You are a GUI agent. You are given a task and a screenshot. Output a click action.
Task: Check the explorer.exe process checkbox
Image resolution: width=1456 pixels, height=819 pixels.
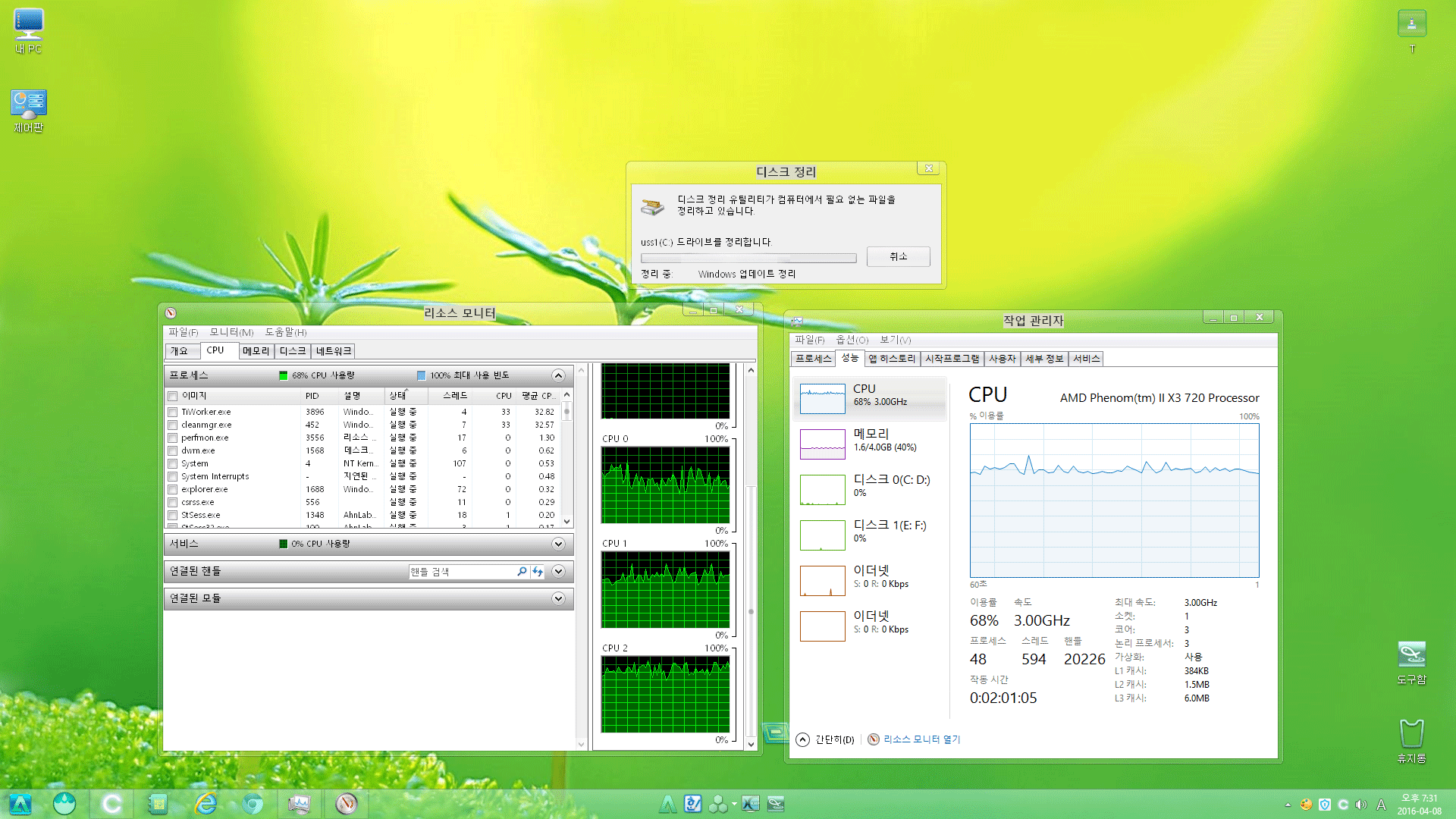173,490
